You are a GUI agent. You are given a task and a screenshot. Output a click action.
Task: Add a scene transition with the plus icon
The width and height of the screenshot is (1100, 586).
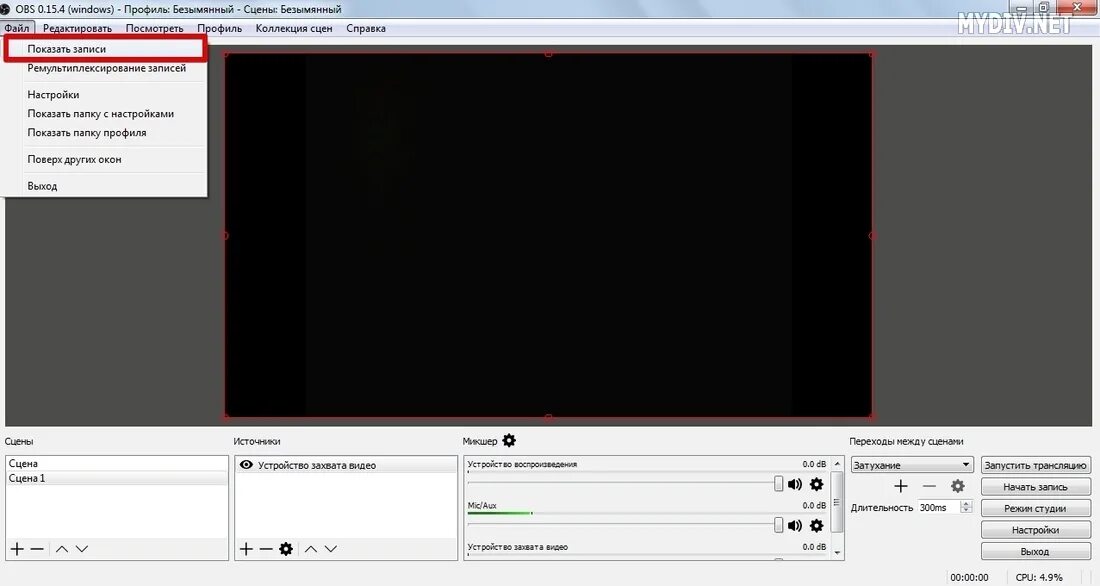tap(901, 486)
